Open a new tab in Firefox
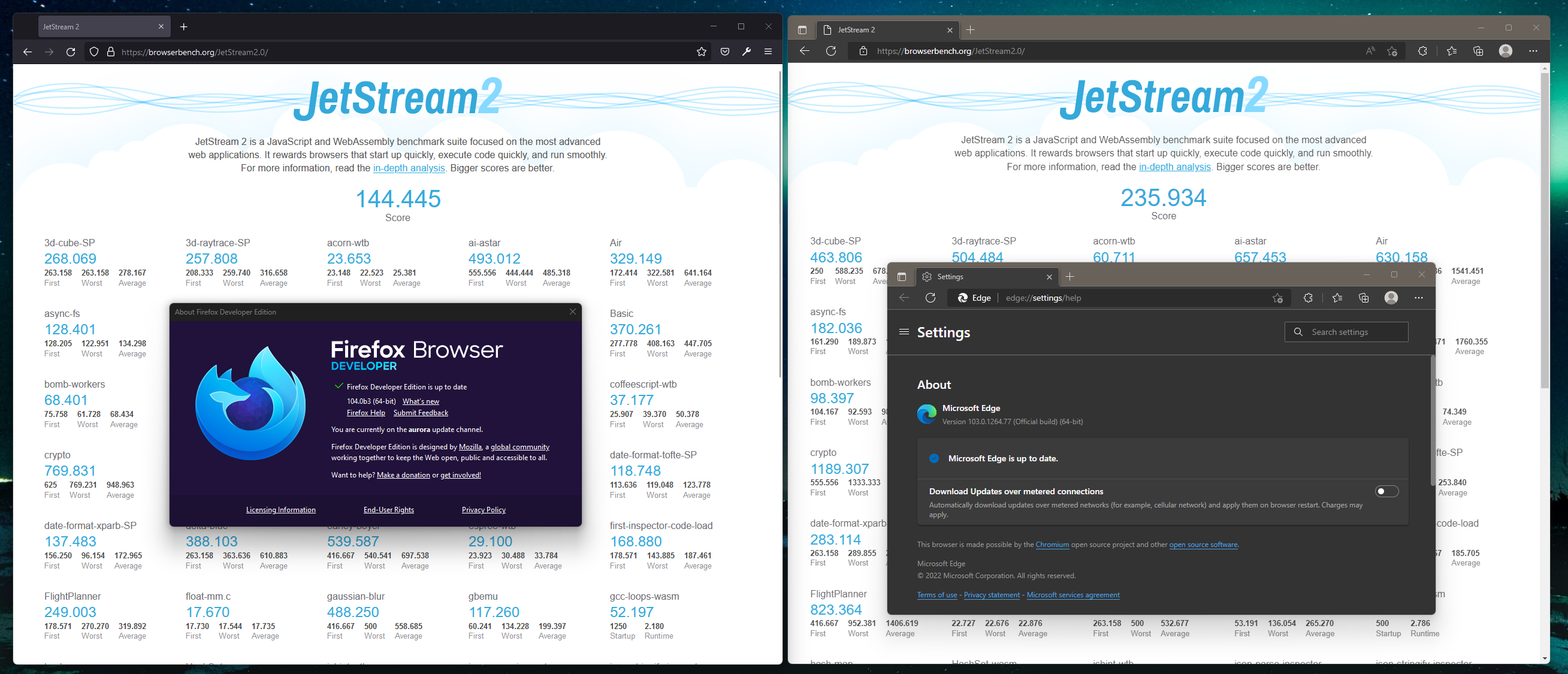 click(x=184, y=27)
